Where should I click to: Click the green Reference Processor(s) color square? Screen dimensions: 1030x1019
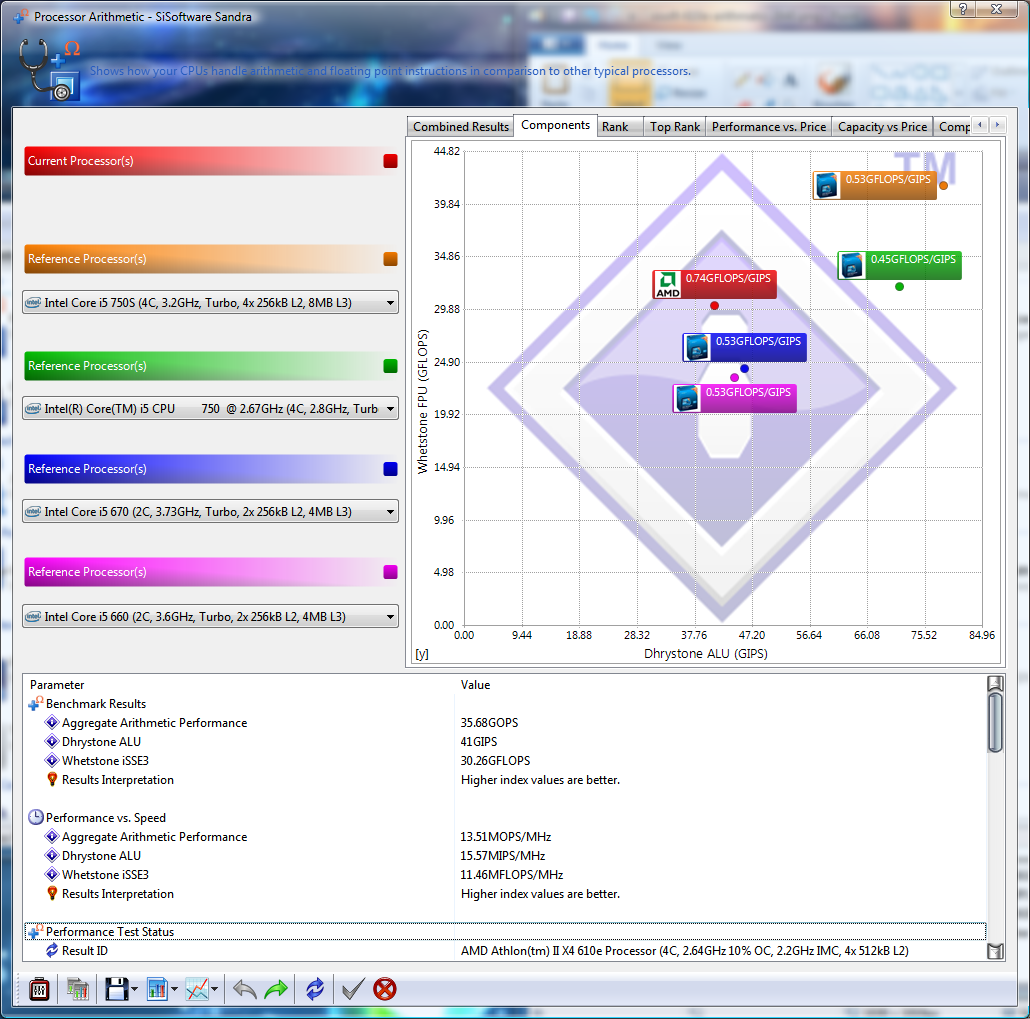pyautogui.click(x=390, y=366)
